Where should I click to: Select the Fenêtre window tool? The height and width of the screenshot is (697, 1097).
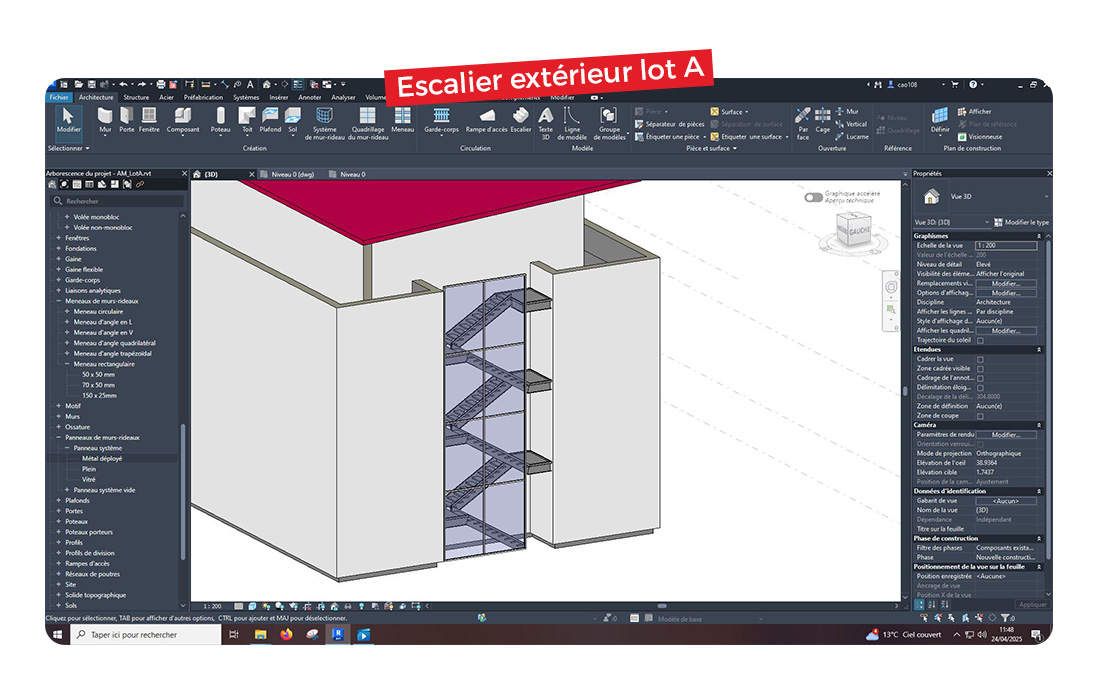(149, 120)
